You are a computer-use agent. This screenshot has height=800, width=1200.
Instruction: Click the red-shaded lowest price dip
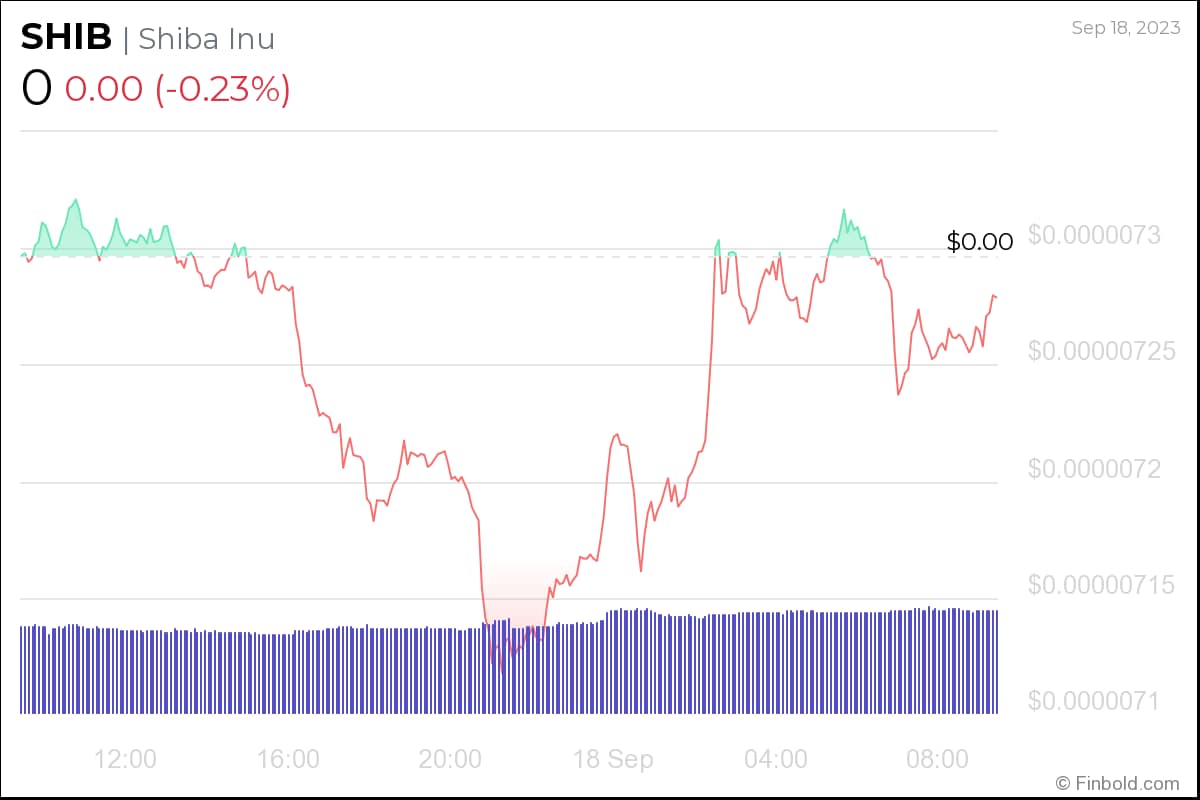point(505,640)
